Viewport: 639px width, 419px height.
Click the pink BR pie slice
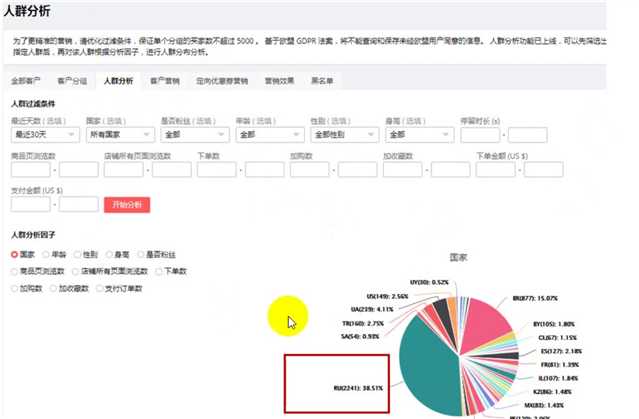coord(485,323)
